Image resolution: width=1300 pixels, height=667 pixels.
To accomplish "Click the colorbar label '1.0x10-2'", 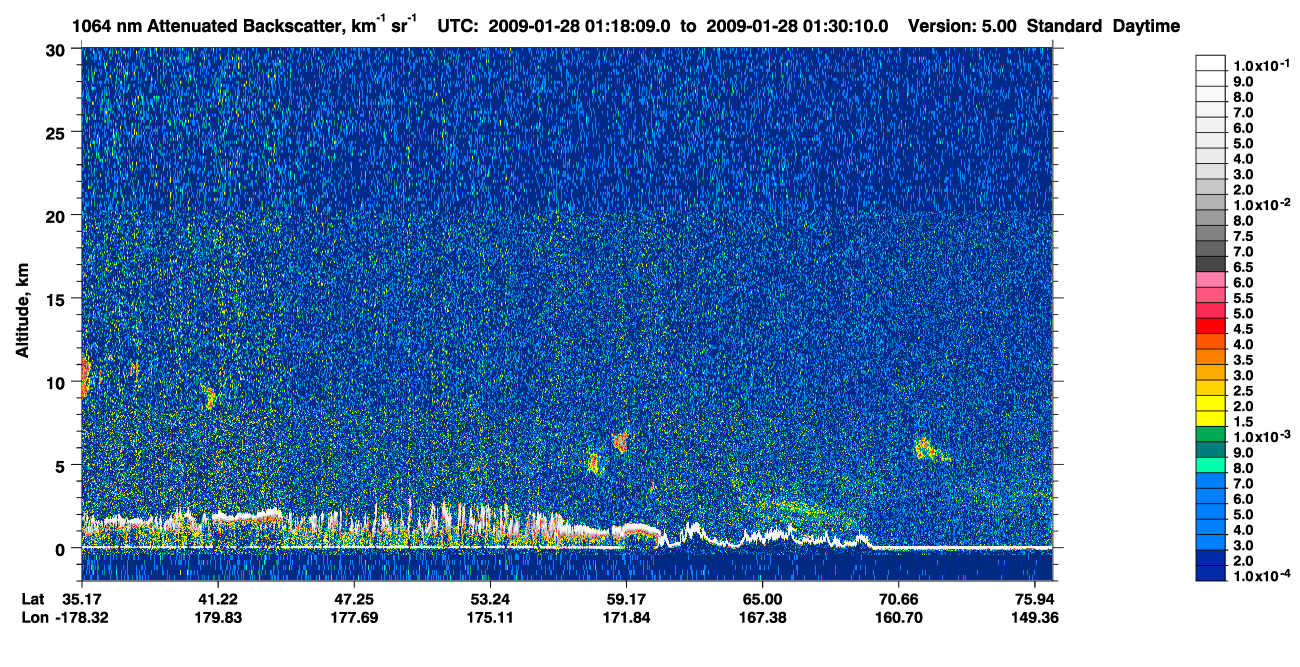I will pyautogui.click(x=1259, y=203).
